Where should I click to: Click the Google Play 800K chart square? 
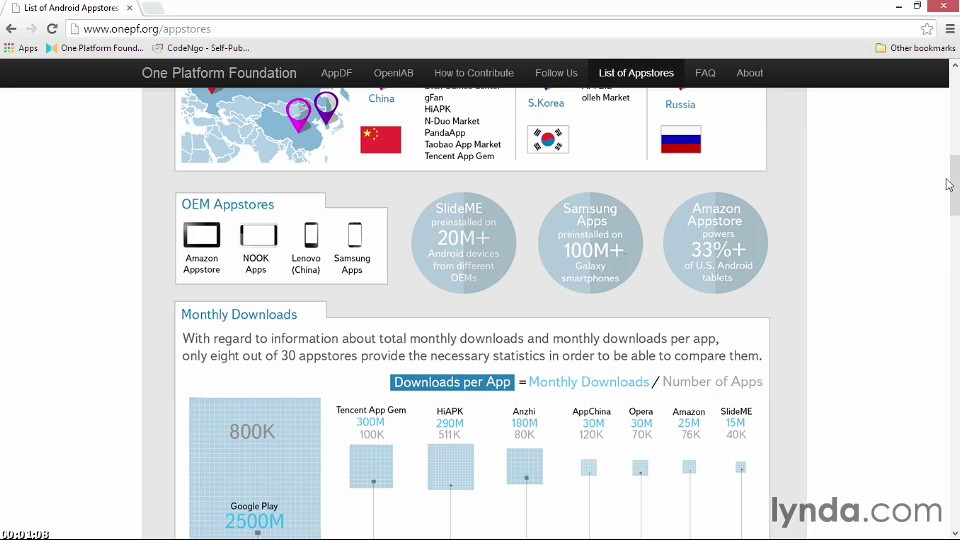coord(255,468)
